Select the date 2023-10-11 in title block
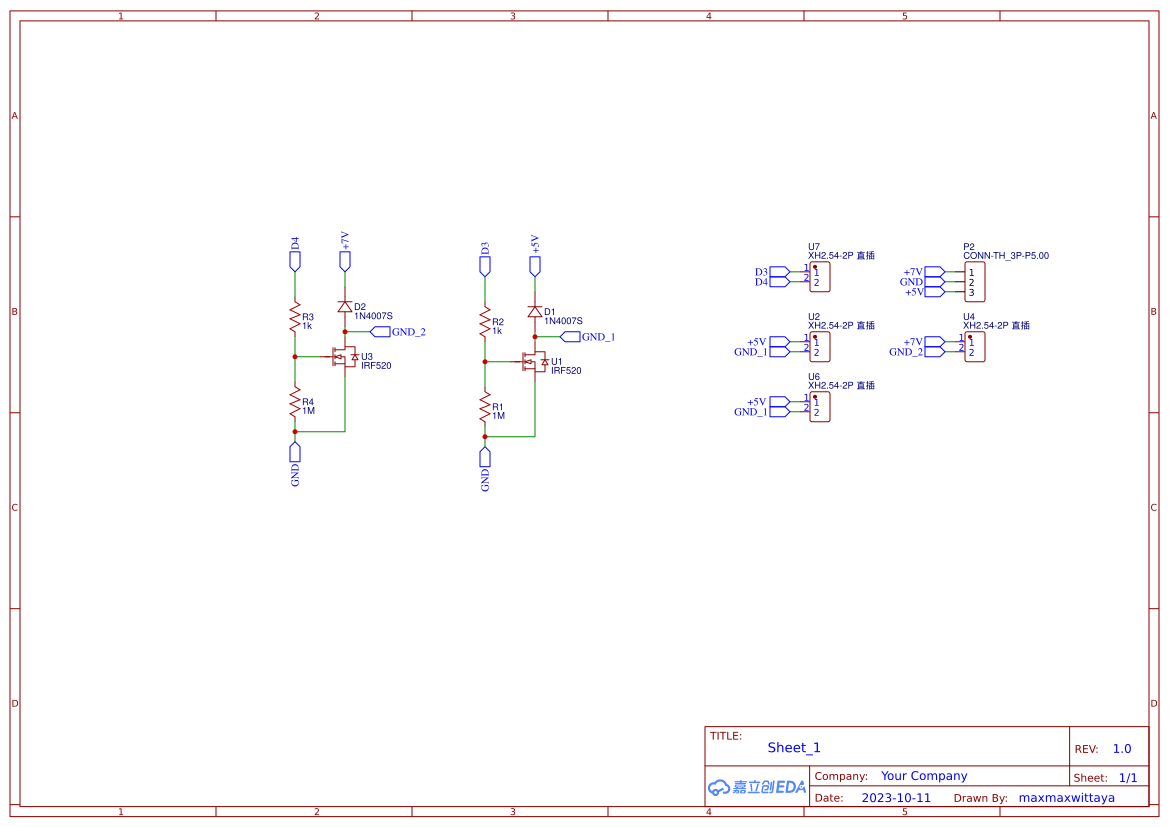The image size is (1169, 827). pos(895,797)
